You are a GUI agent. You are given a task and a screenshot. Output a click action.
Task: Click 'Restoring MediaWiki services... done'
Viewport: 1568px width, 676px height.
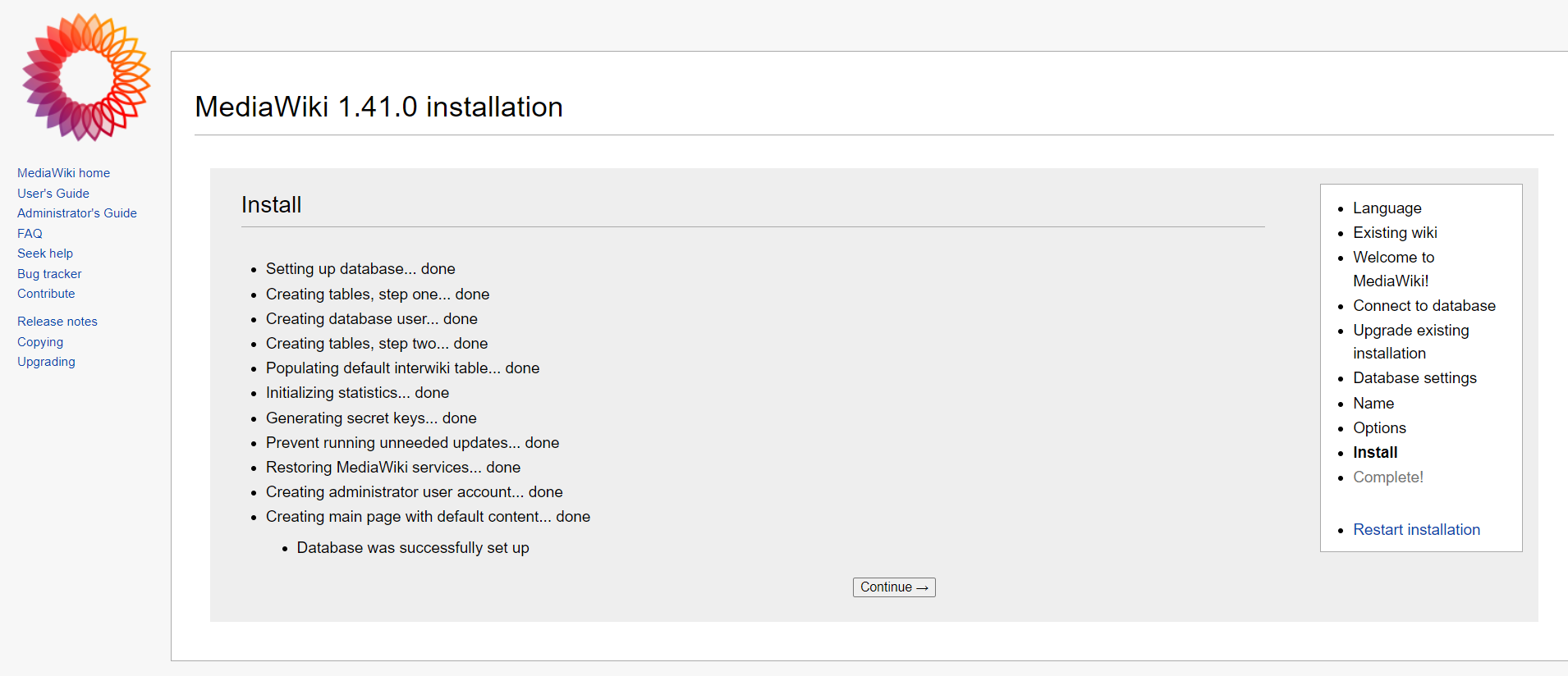pyautogui.click(x=393, y=468)
